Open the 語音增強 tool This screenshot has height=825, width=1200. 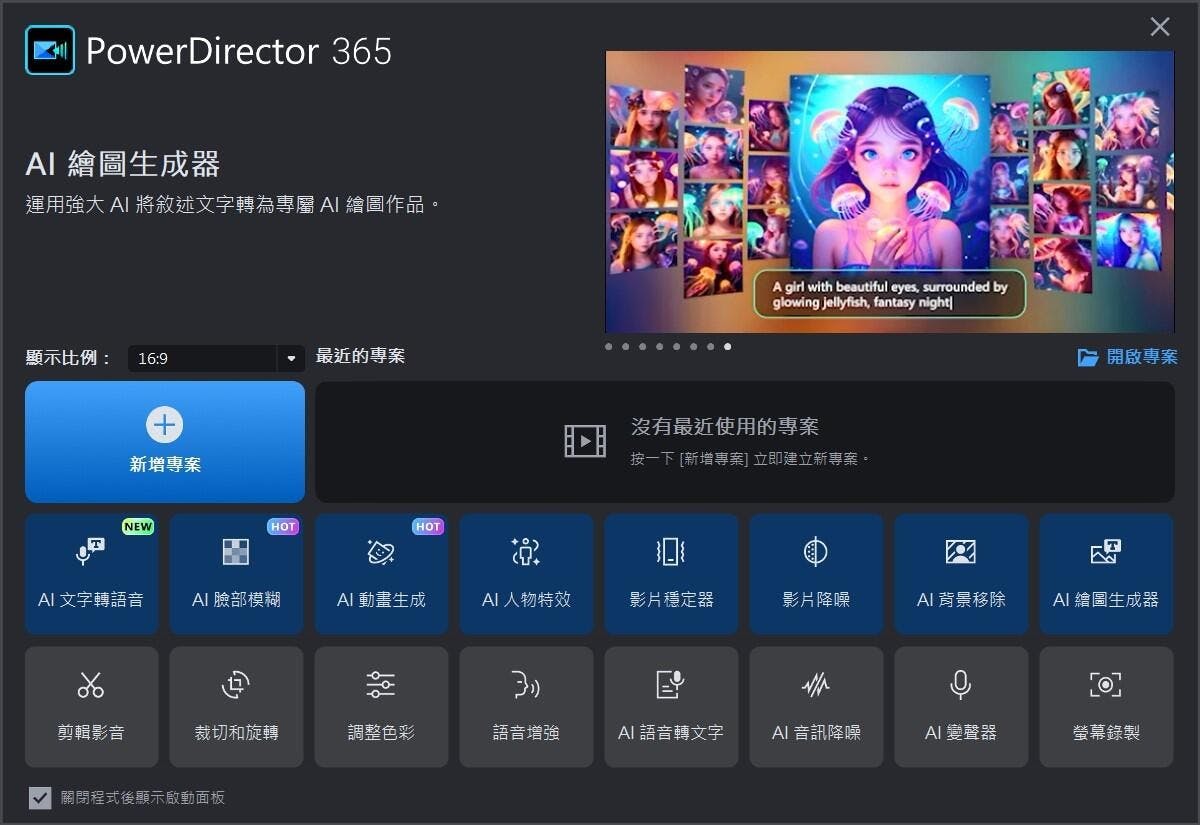526,707
